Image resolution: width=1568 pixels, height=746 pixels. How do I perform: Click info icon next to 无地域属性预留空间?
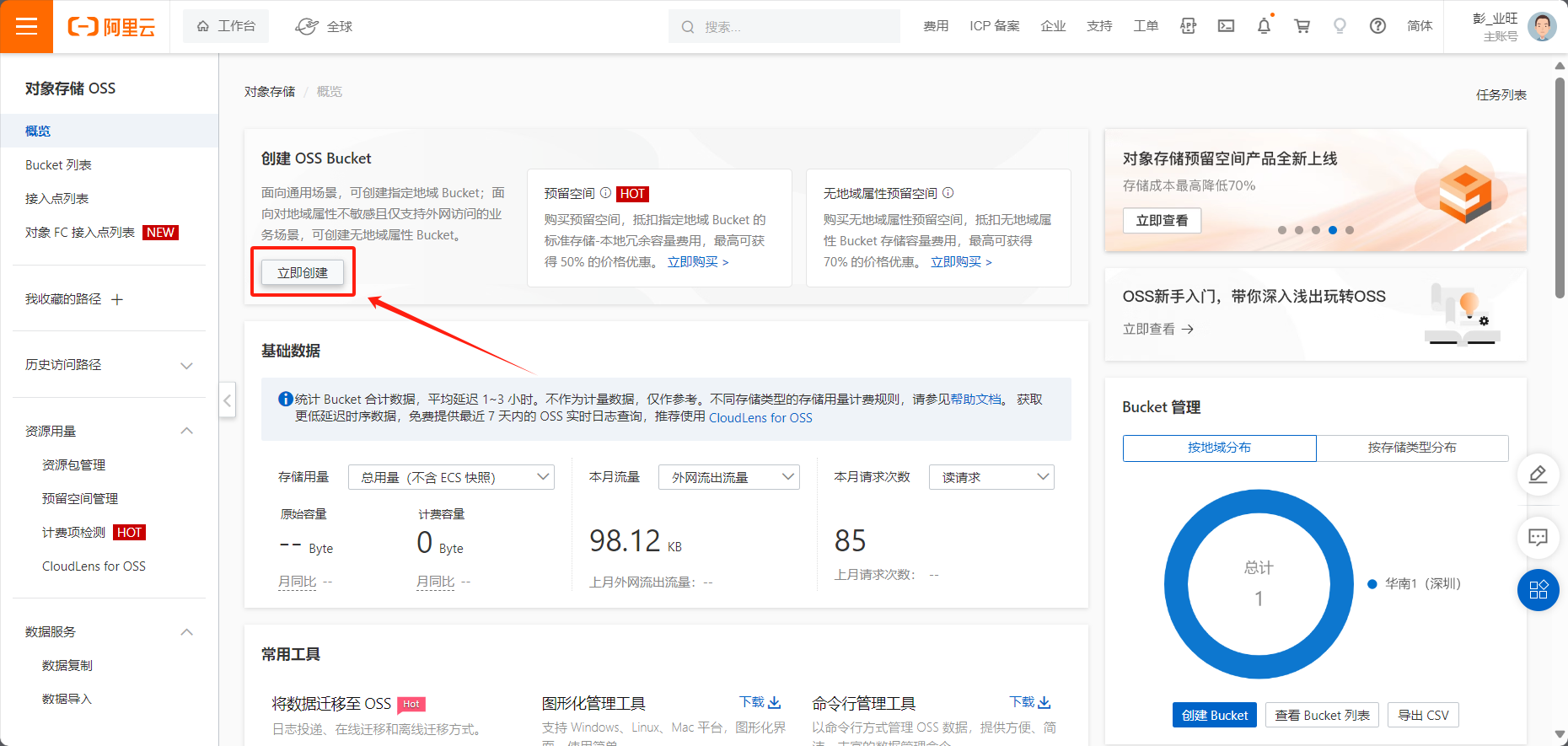(948, 193)
